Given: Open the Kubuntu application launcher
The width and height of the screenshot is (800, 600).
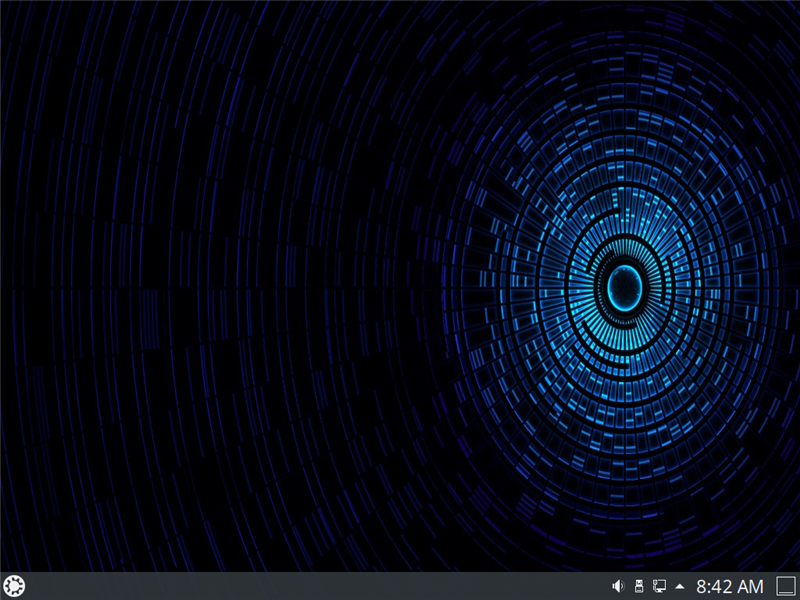Looking at the screenshot, I should click(14, 586).
